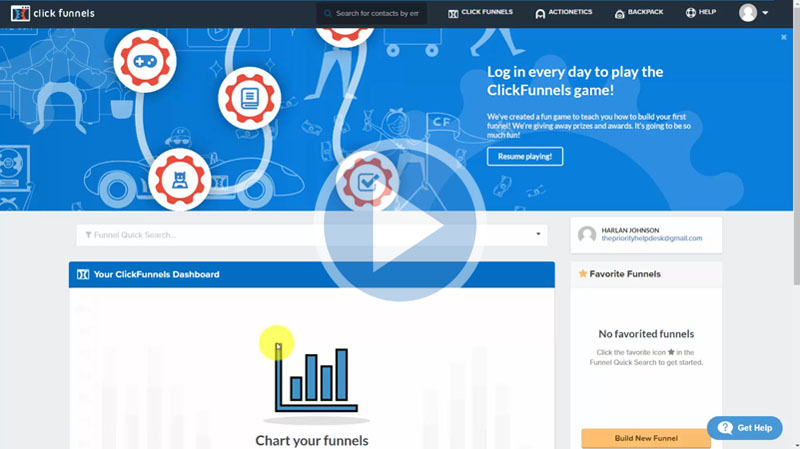Open the Help menu
Viewport: 800px width, 449px height.
[701, 13]
